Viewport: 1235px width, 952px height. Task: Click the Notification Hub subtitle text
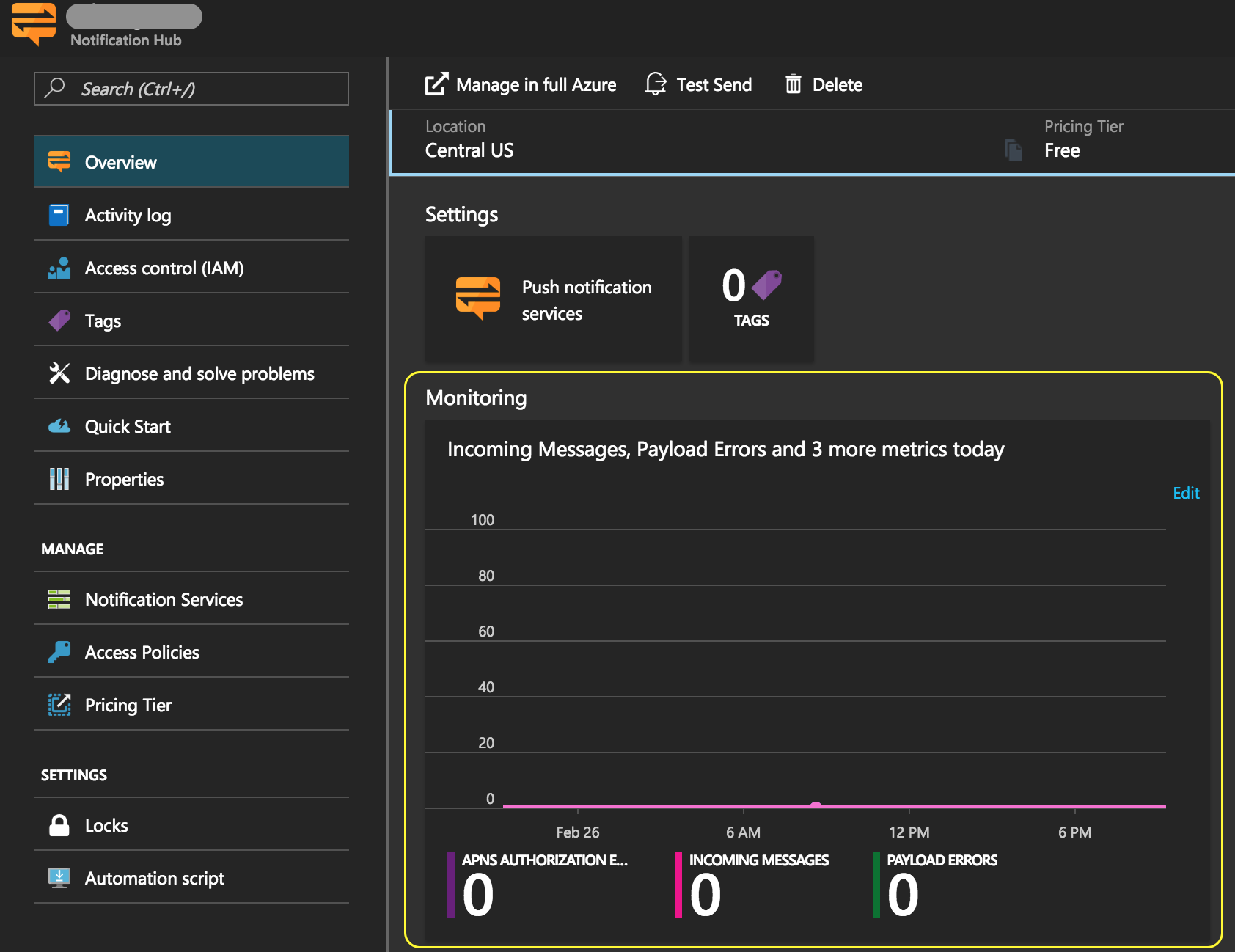coord(126,40)
